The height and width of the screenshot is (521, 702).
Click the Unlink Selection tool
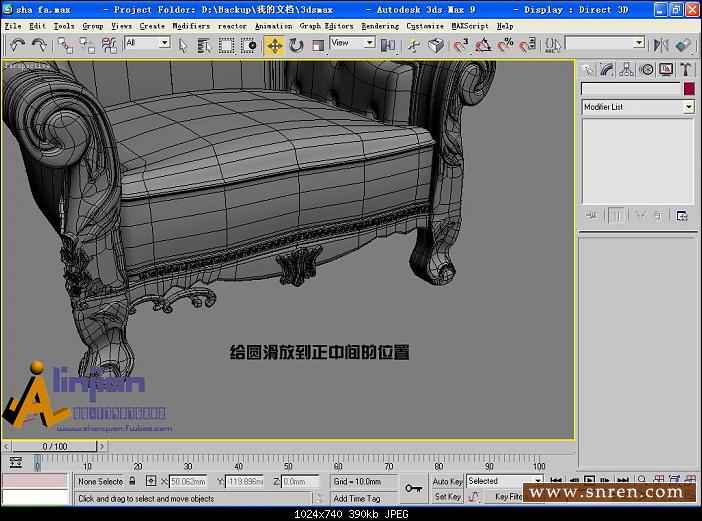tap(87, 45)
